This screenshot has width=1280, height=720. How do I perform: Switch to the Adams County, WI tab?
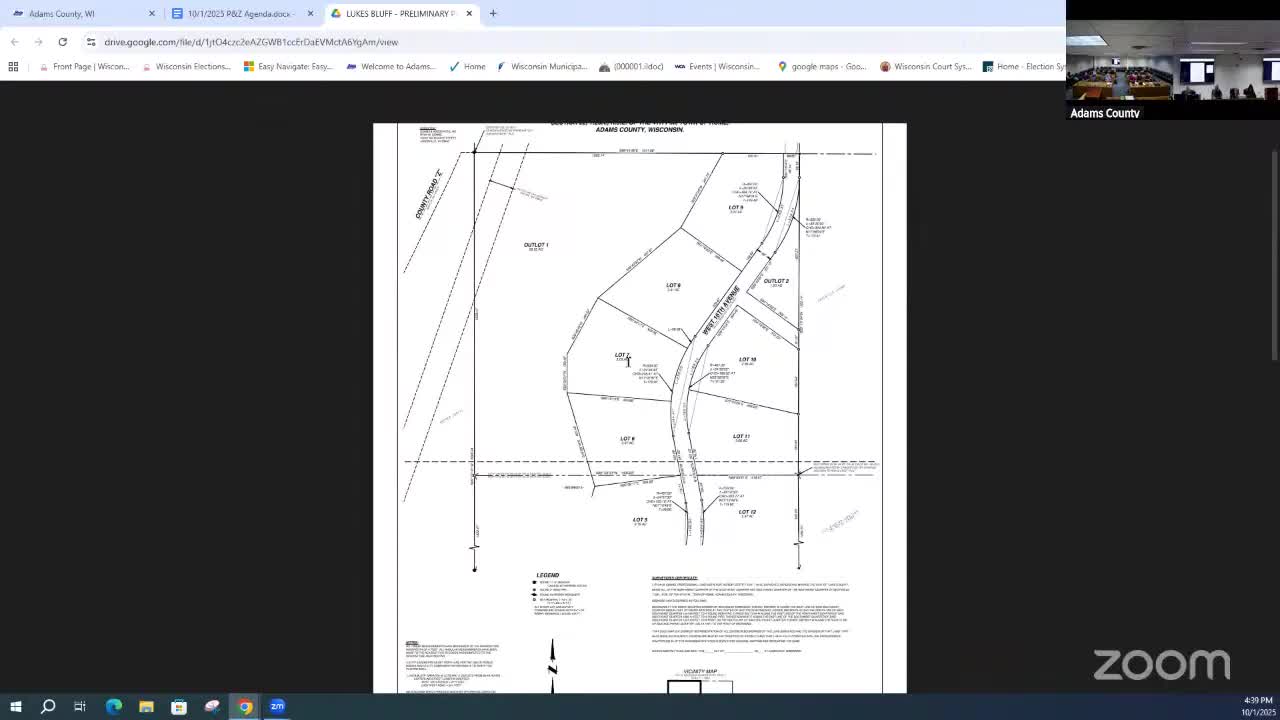70,13
